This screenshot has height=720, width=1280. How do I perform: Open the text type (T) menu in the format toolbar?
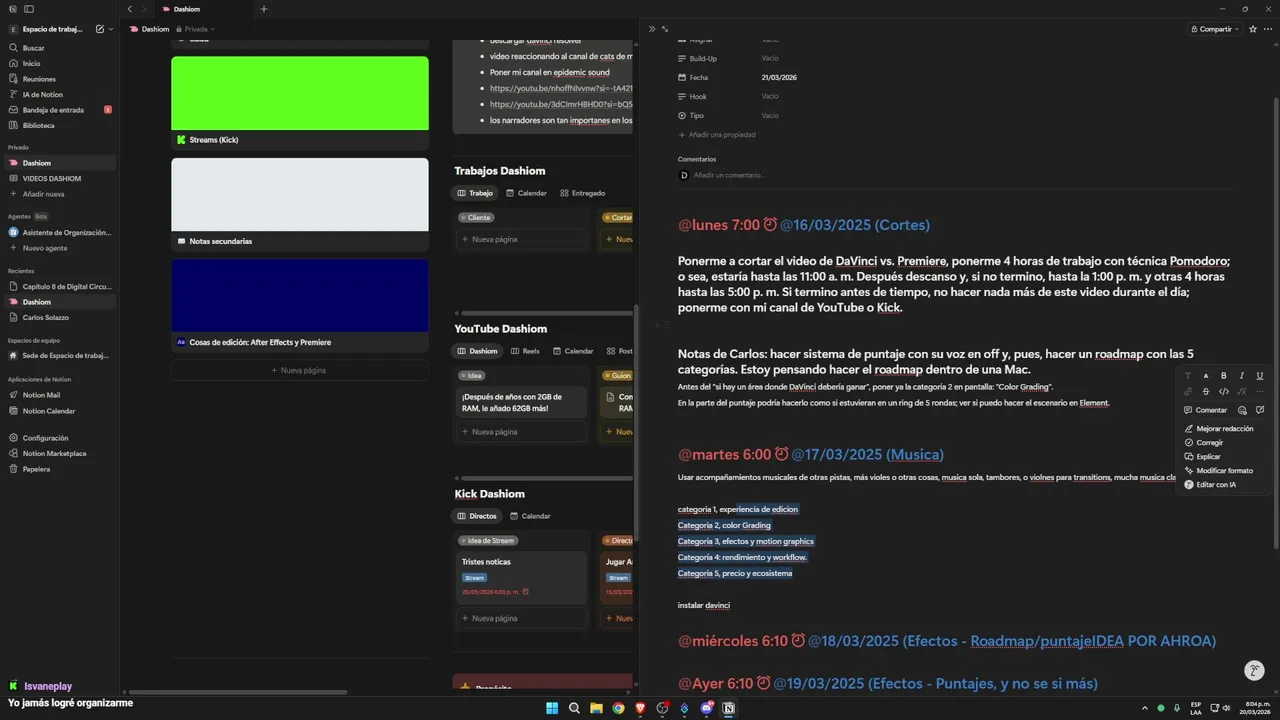point(1188,376)
